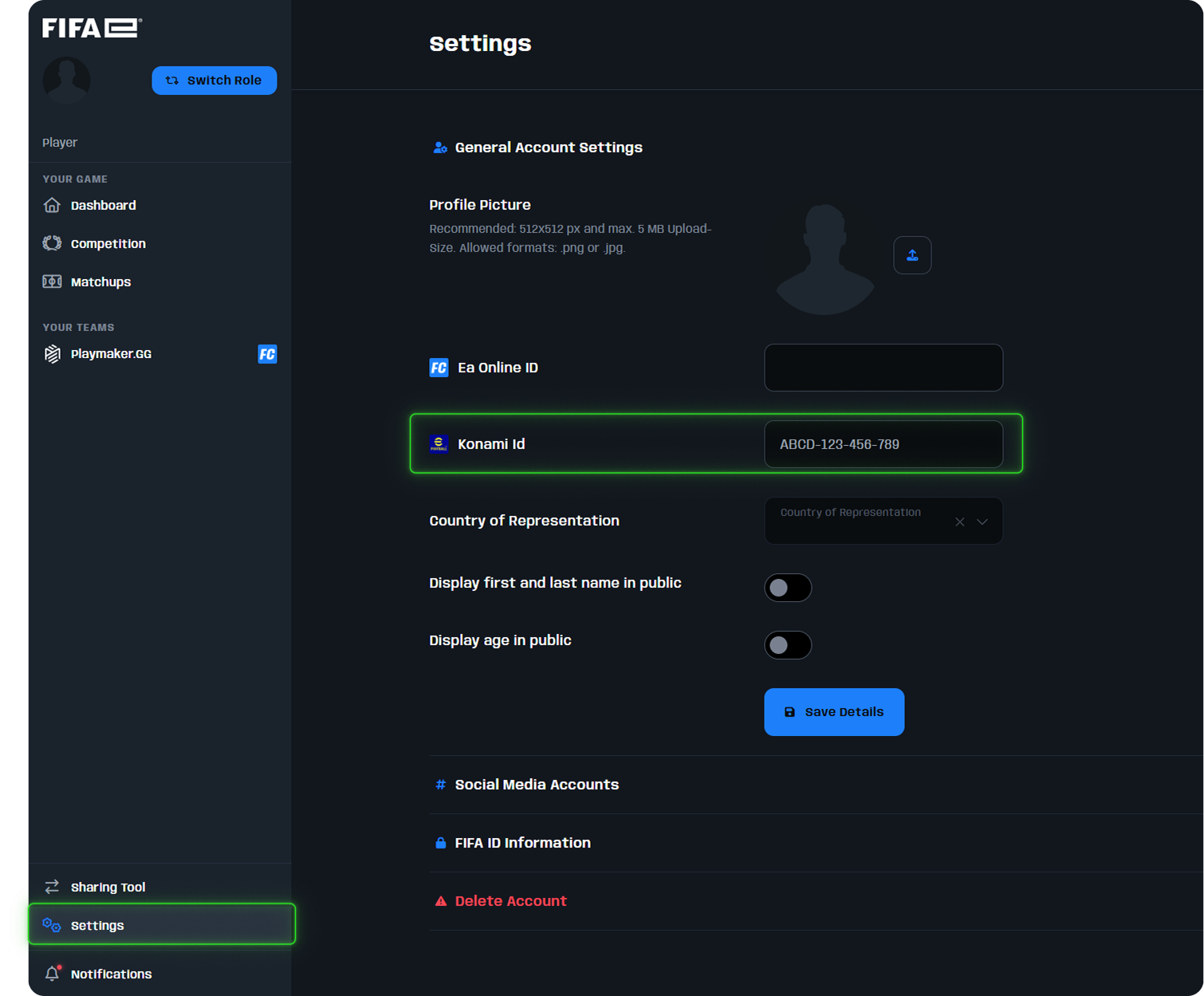Screen dimensions: 1204x996
Task: Open the Sharing Tool
Action: coord(108,886)
